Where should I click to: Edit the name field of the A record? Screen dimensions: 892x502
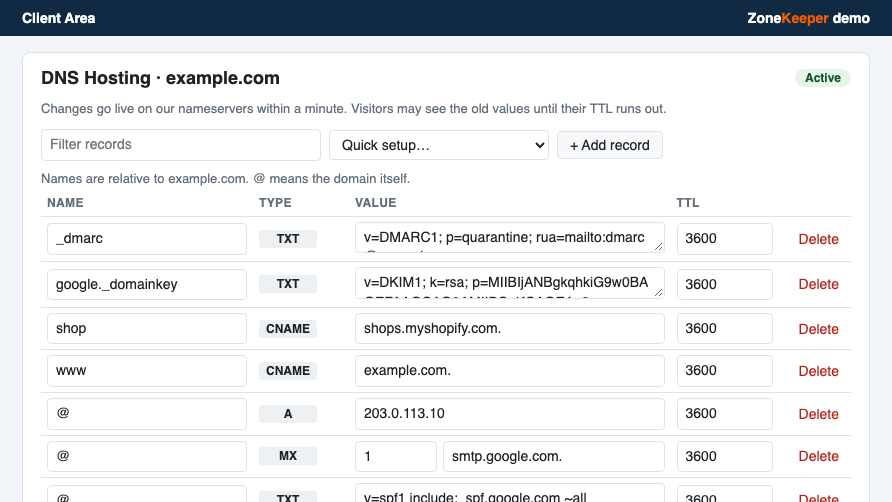[147, 414]
